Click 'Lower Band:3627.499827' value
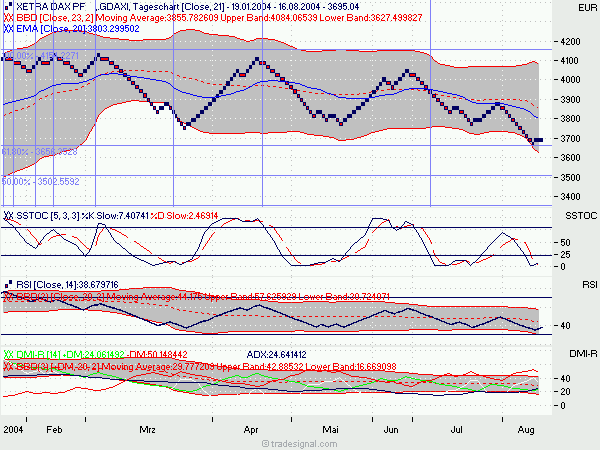600x450 pixels. coord(371,18)
